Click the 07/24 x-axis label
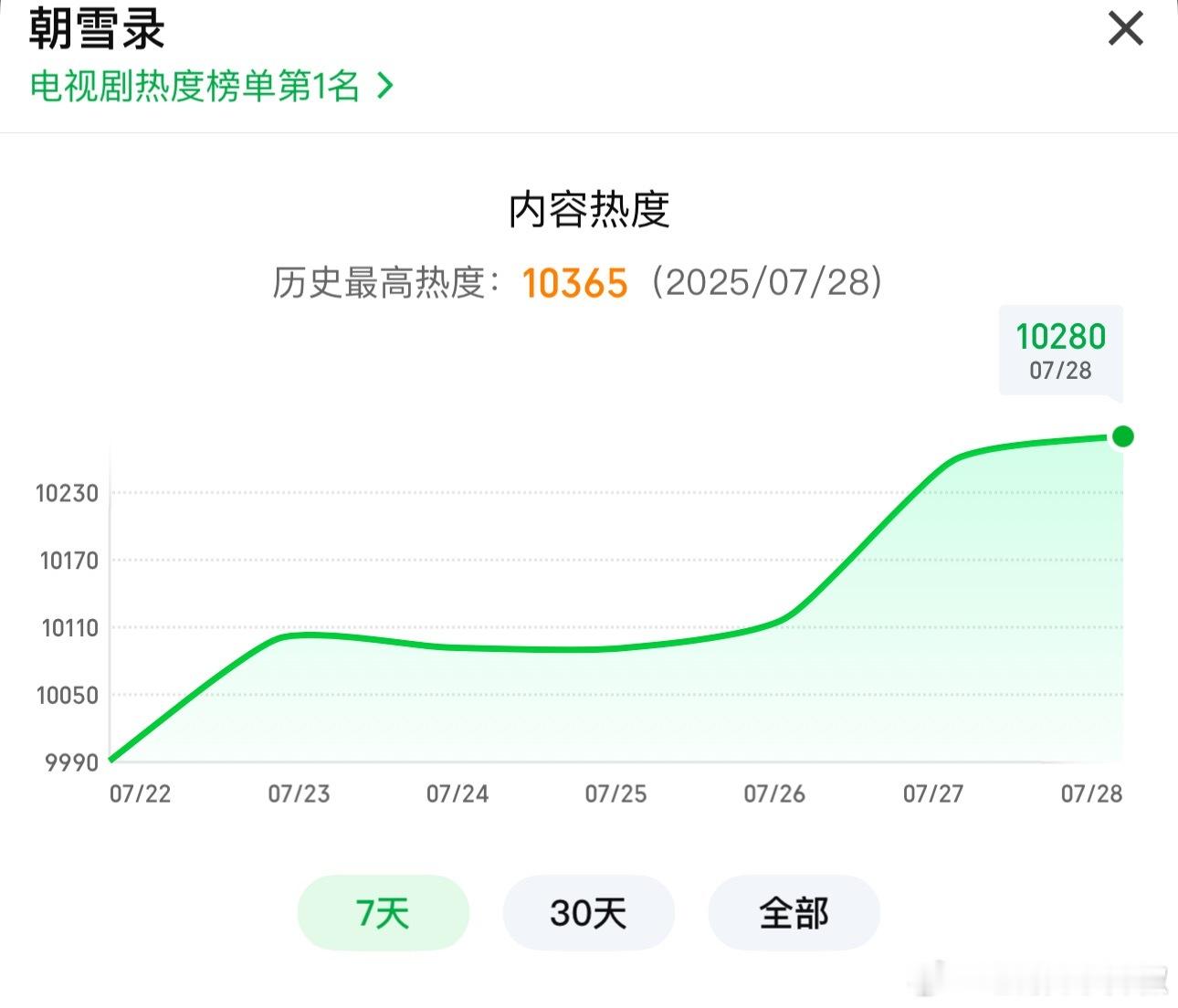This screenshot has height=1008, width=1178. click(x=458, y=793)
